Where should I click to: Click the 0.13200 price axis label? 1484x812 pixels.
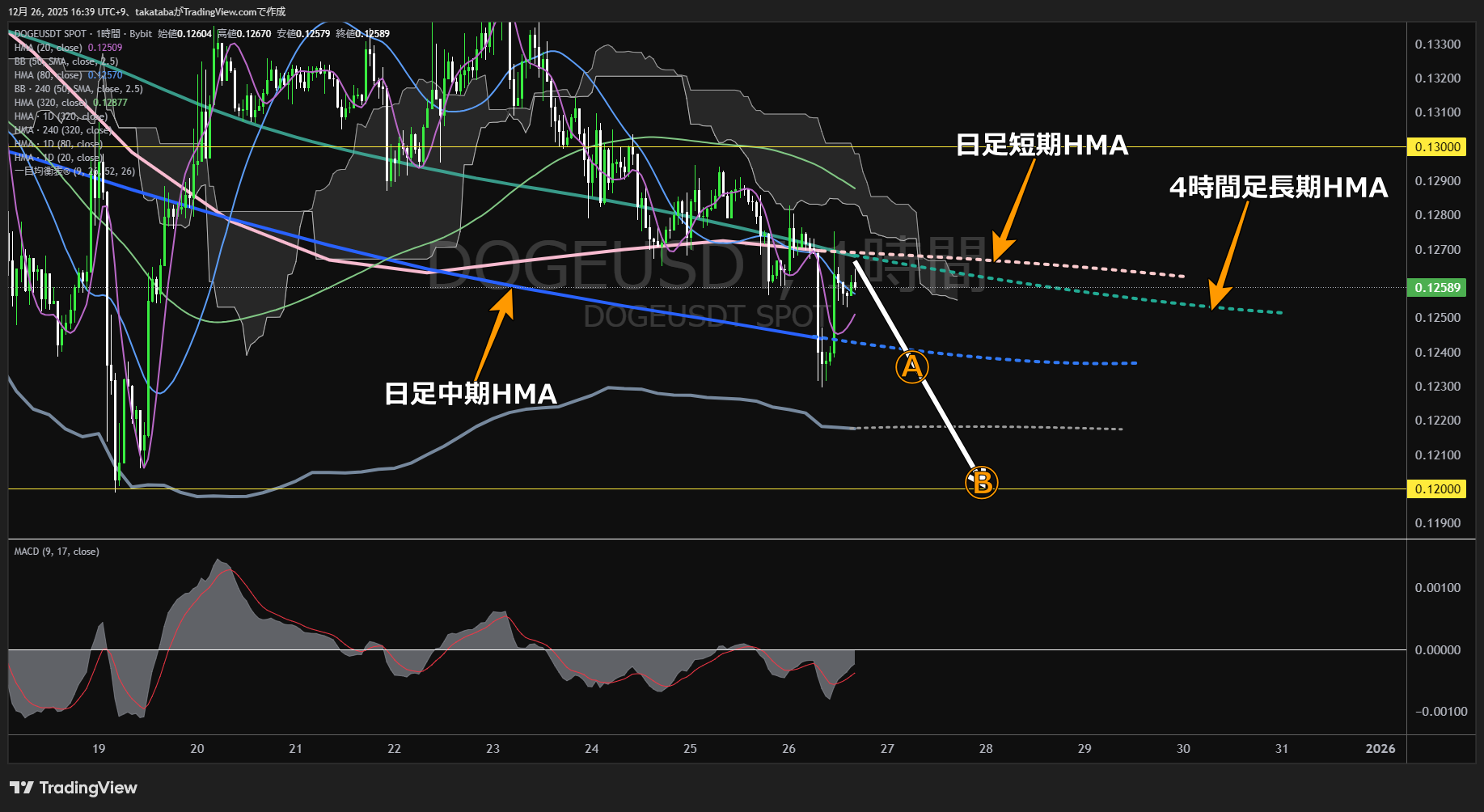[x=1437, y=78]
